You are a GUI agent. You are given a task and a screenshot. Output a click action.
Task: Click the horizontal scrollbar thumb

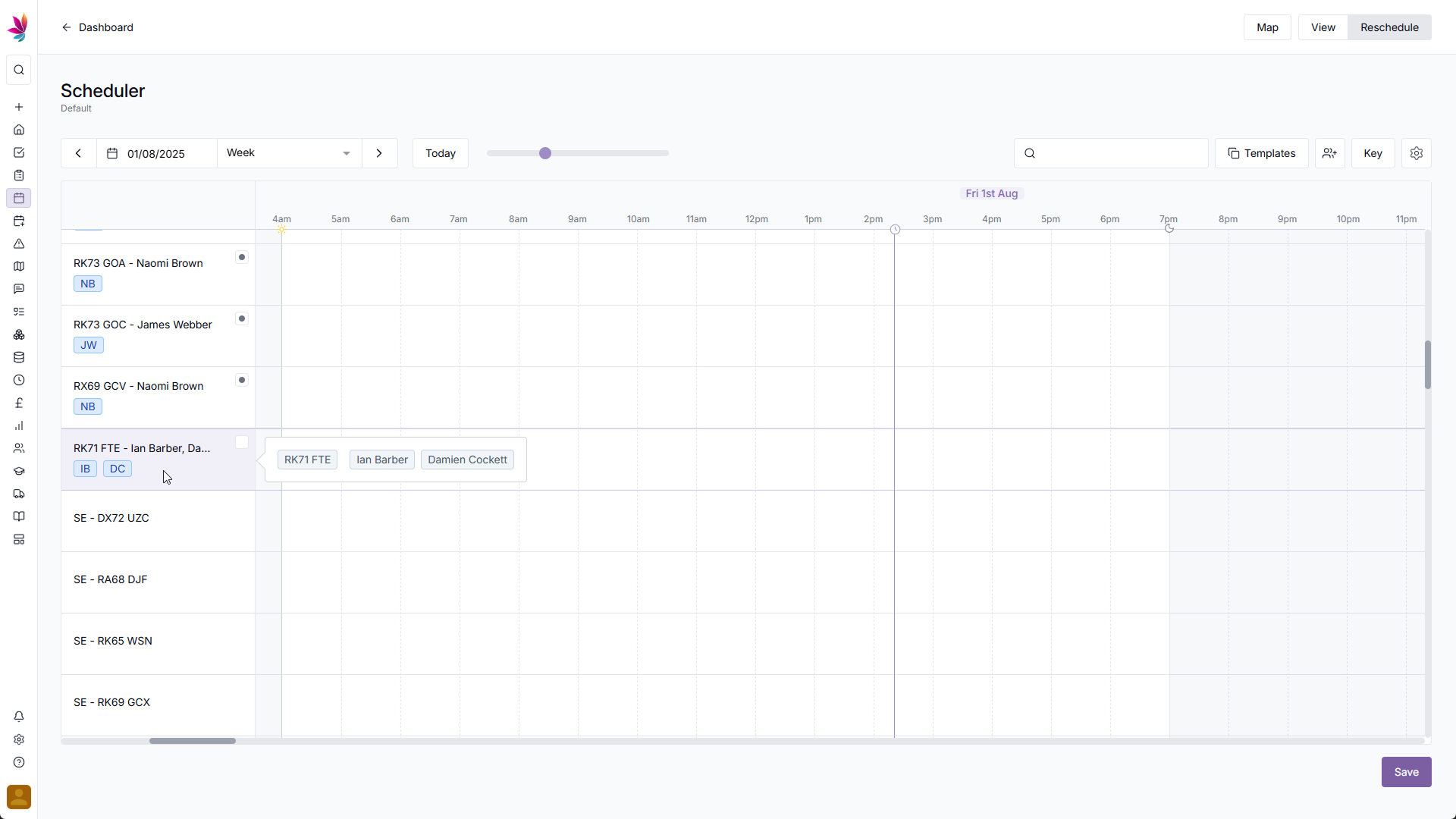(193, 741)
